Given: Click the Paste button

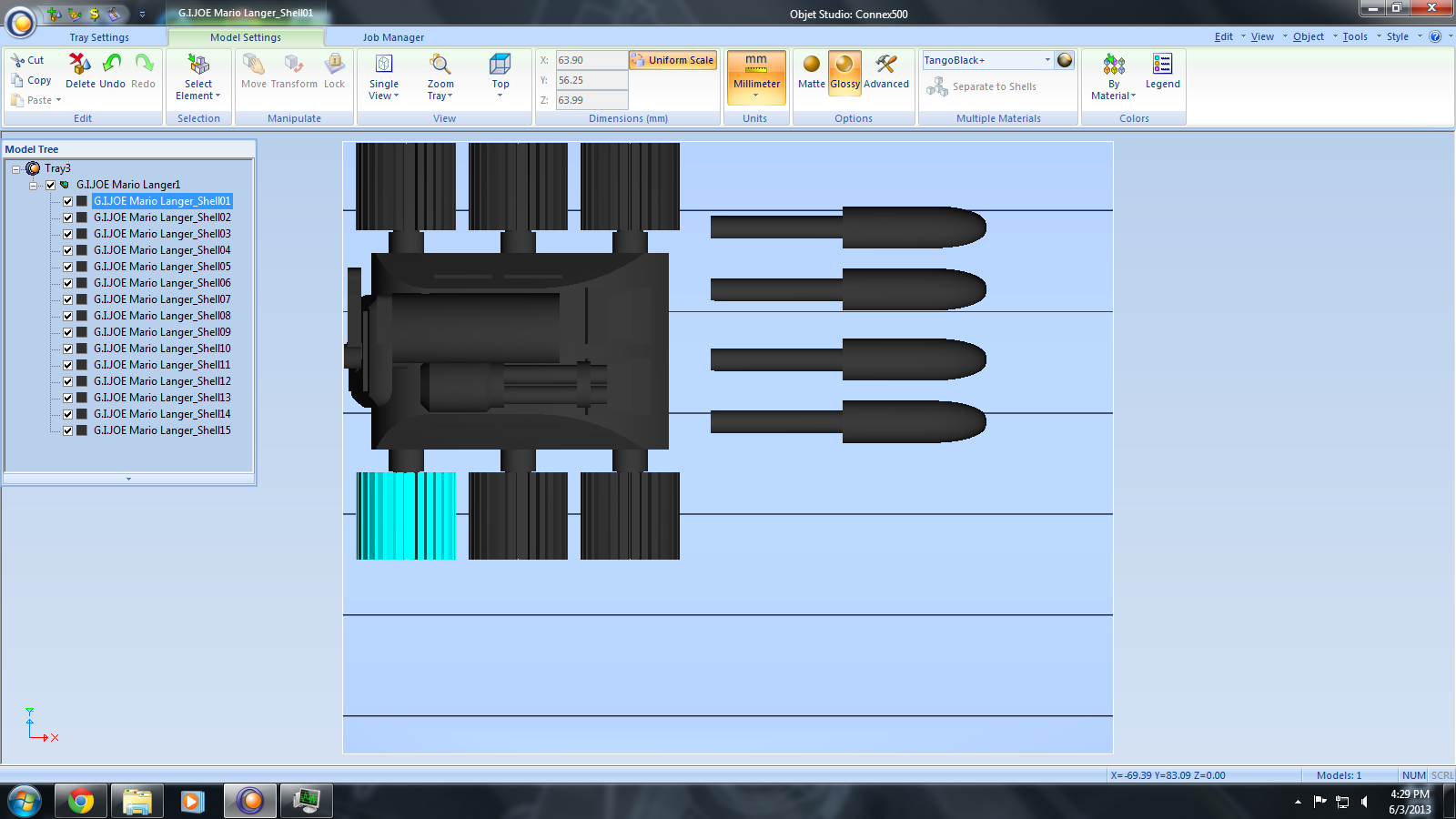Looking at the screenshot, I should pyautogui.click(x=35, y=100).
